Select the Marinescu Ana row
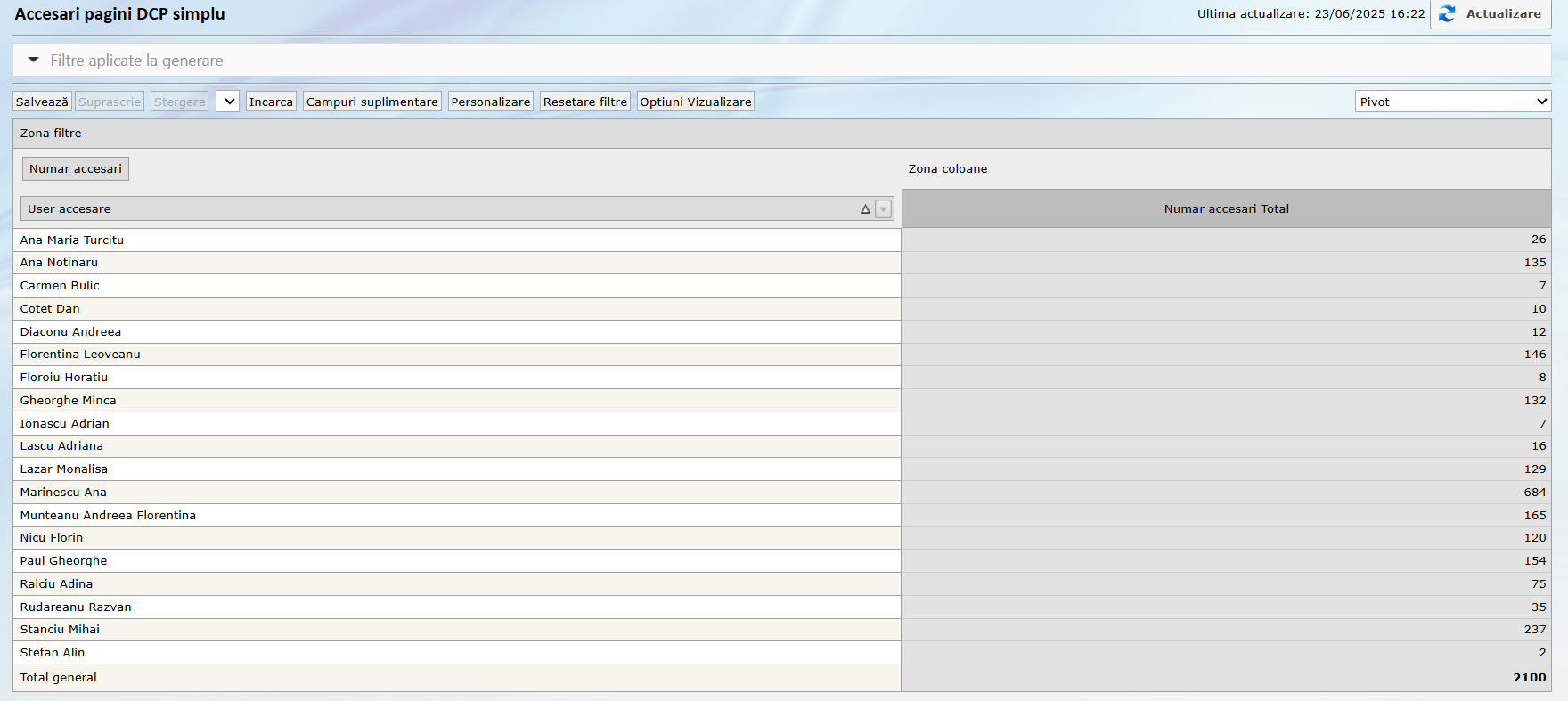1568x701 pixels. click(x=63, y=493)
